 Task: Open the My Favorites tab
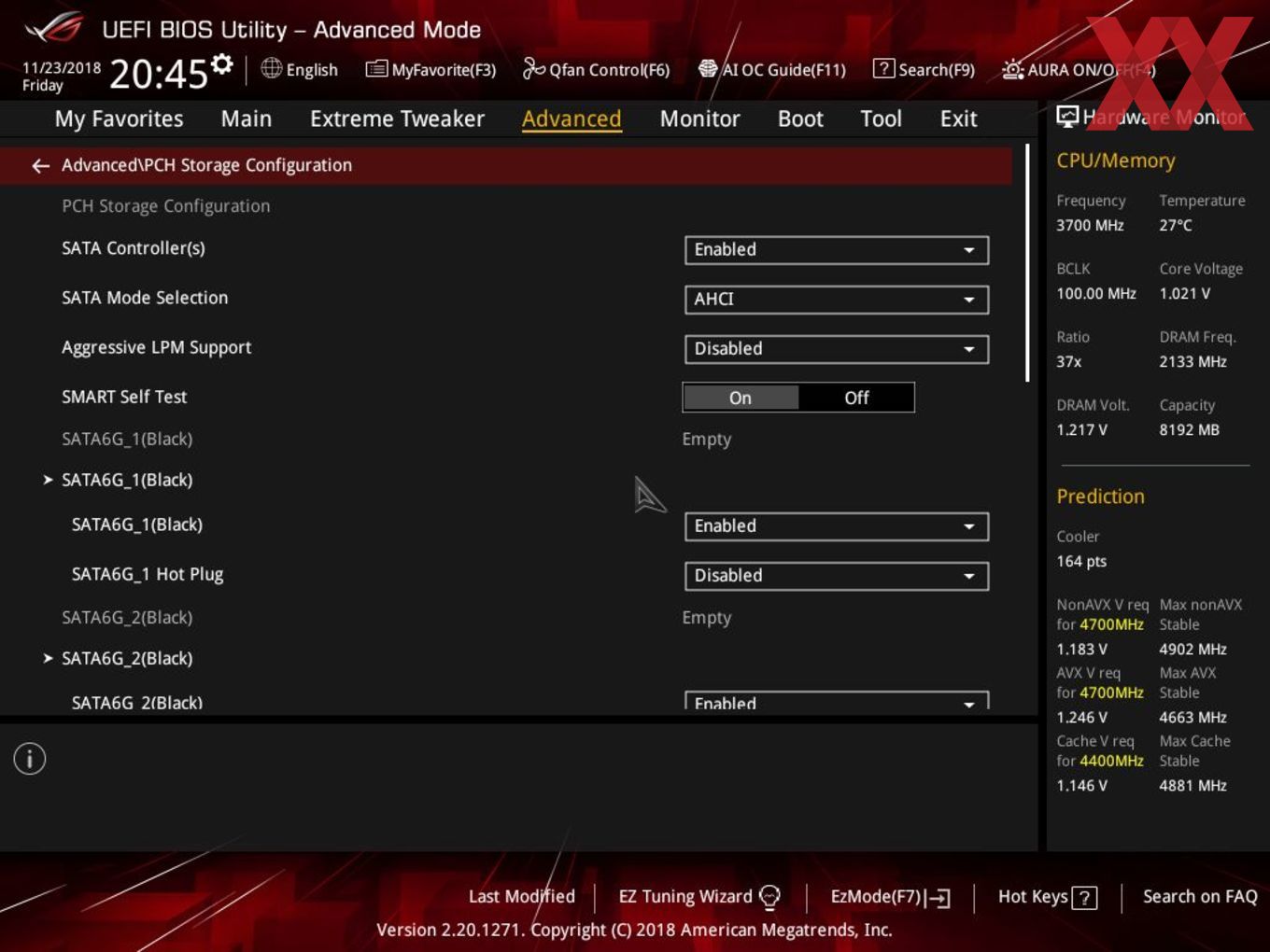(x=119, y=119)
